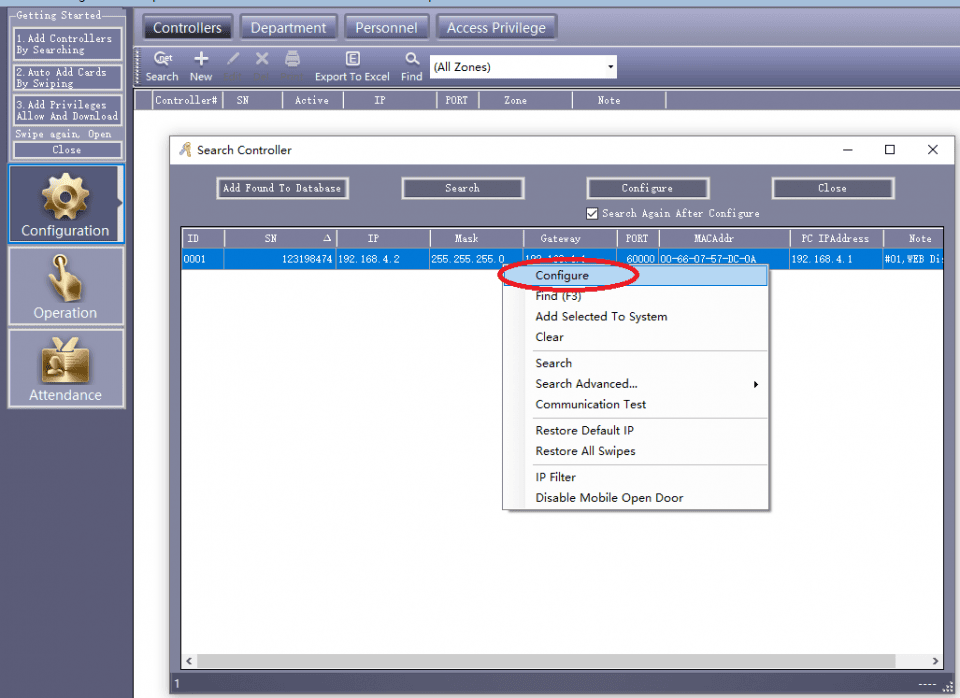Toggle Search Again After Configure checkbox

coord(592,213)
